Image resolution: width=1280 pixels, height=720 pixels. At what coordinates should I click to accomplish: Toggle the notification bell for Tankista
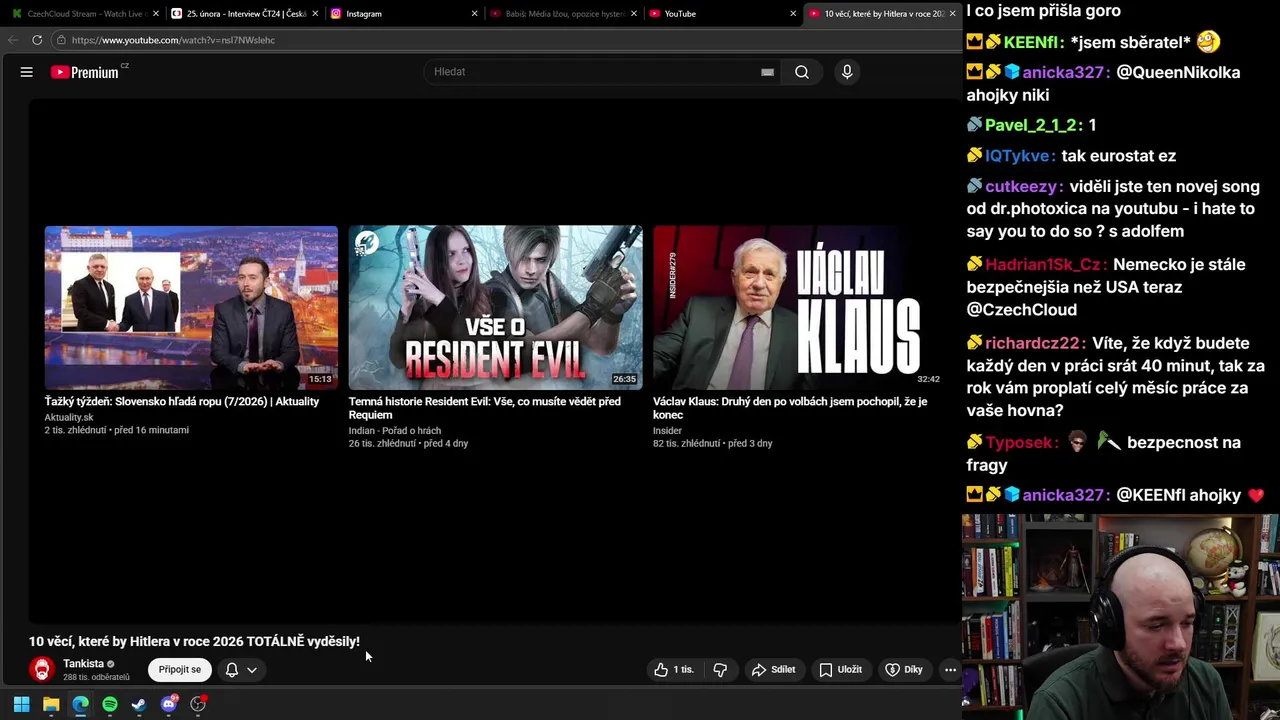coord(232,670)
